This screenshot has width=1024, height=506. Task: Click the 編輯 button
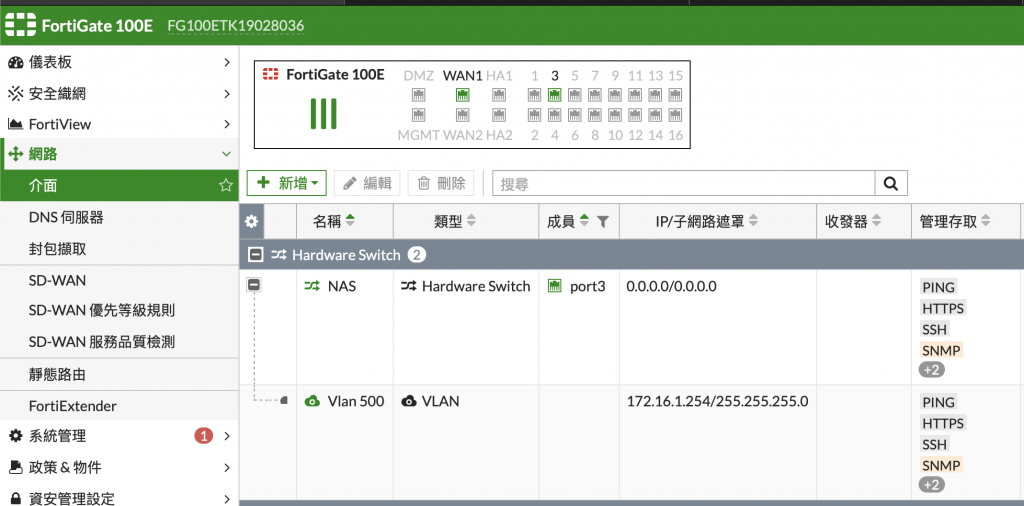[x=367, y=183]
